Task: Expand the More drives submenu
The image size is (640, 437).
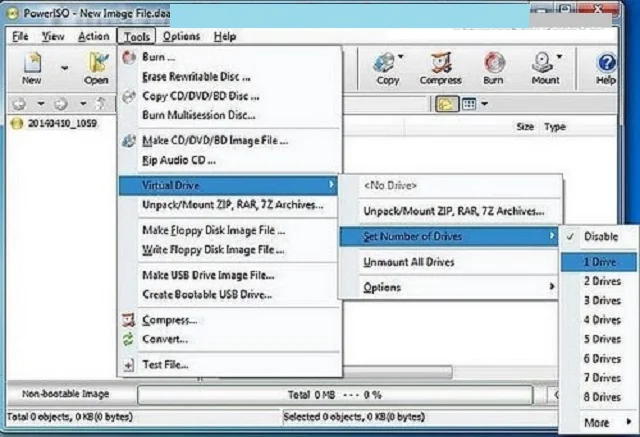Action: 598,423
